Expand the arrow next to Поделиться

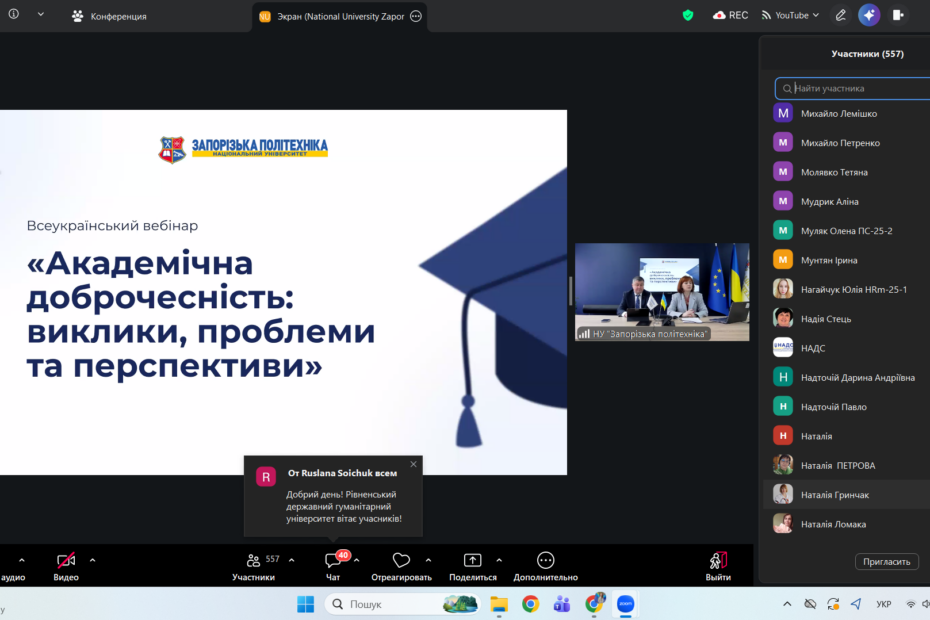pyautogui.click(x=499, y=560)
